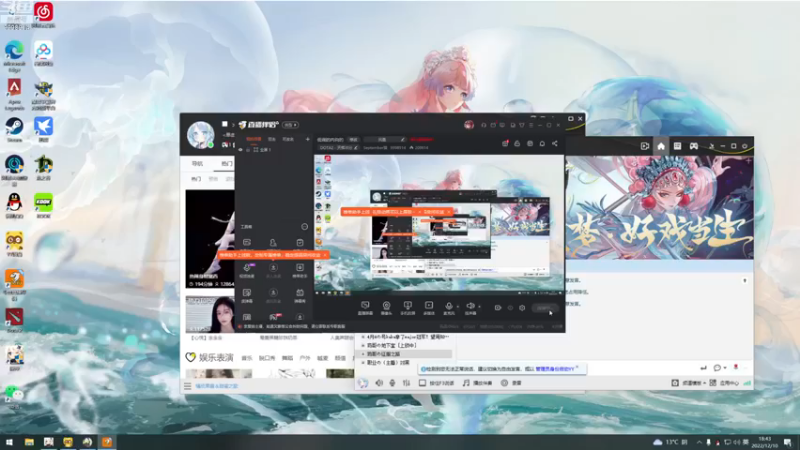Open Windows Start menu
The width and height of the screenshot is (800, 450).
pyautogui.click(x=9, y=442)
